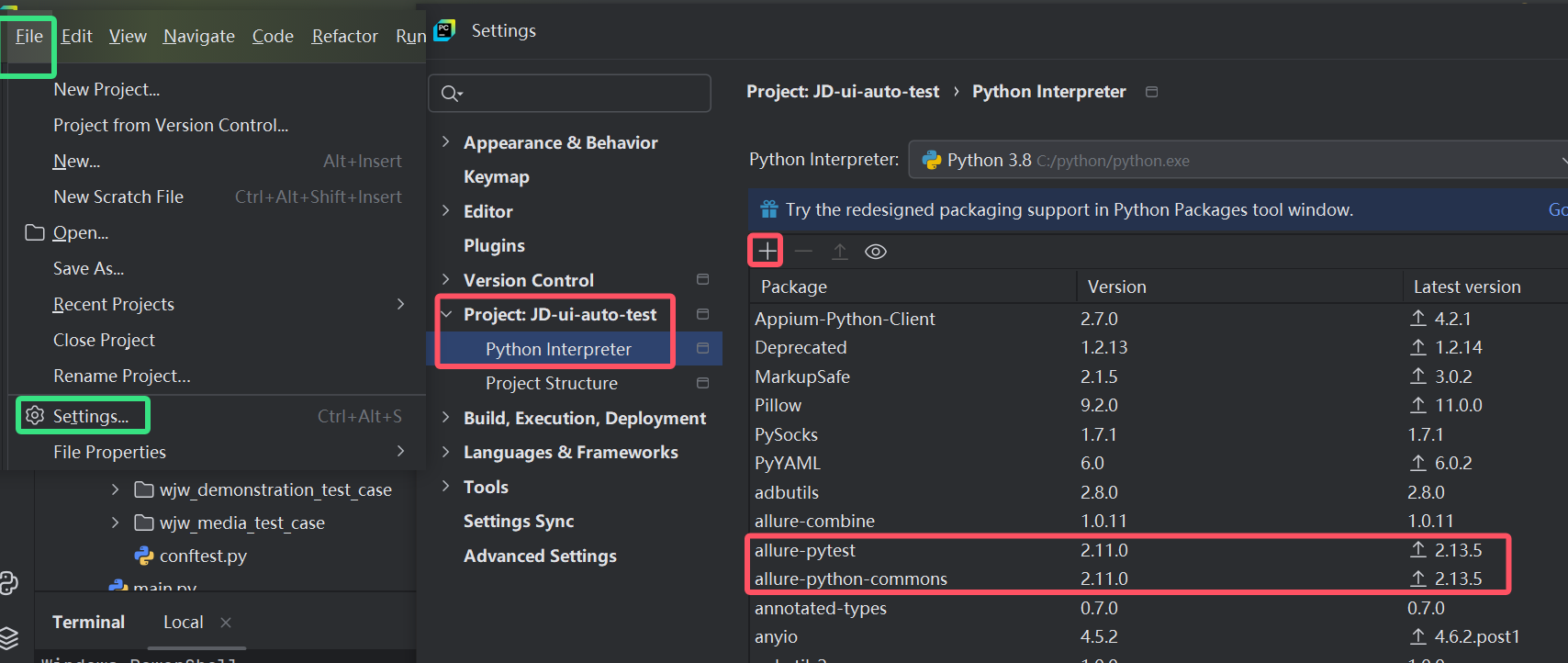Expand the wjw_media_test_case folder
Image resolution: width=1568 pixels, height=663 pixels.
(115, 523)
